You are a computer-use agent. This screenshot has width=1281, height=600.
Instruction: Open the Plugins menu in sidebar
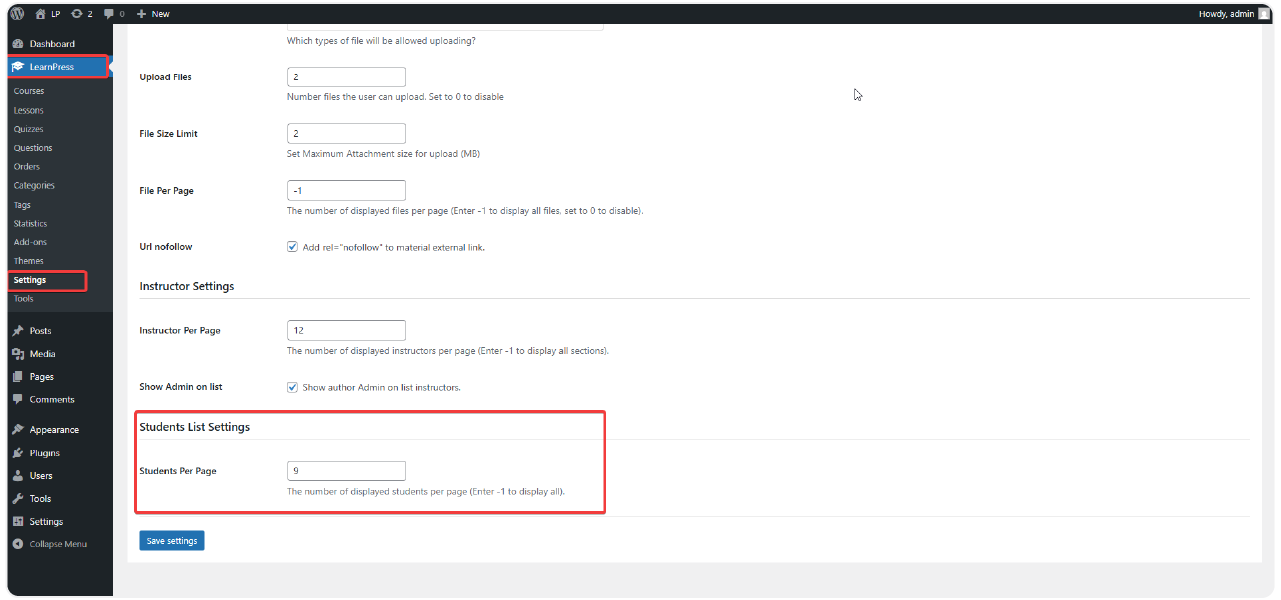[44, 453]
